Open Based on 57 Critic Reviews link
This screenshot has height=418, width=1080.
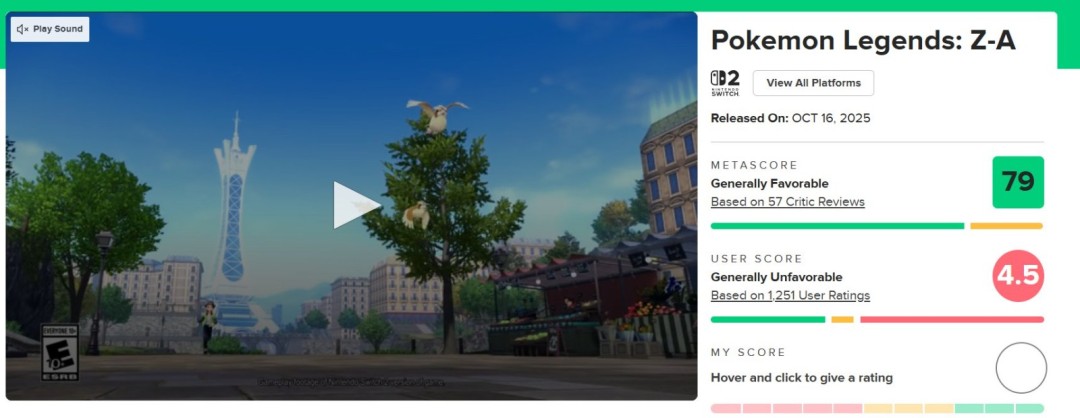click(787, 202)
